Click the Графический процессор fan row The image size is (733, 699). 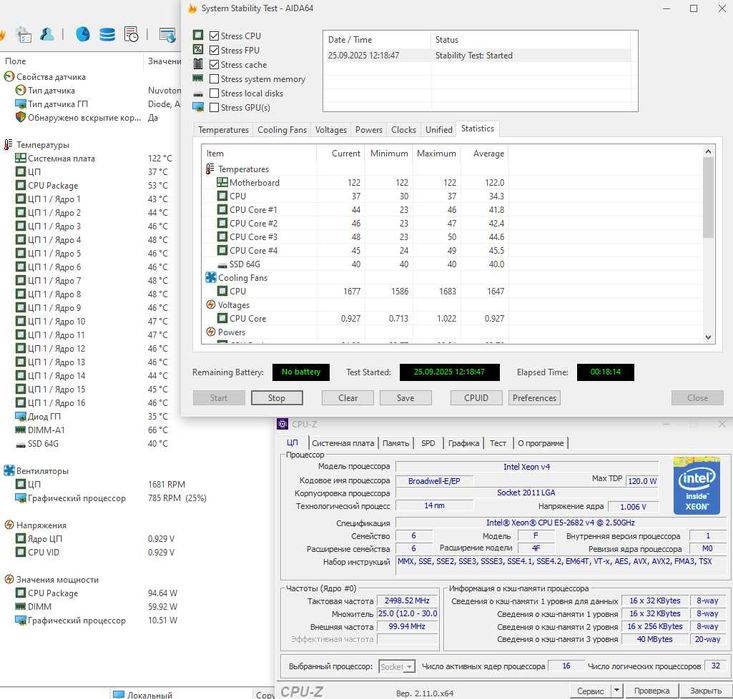coord(111,498)
